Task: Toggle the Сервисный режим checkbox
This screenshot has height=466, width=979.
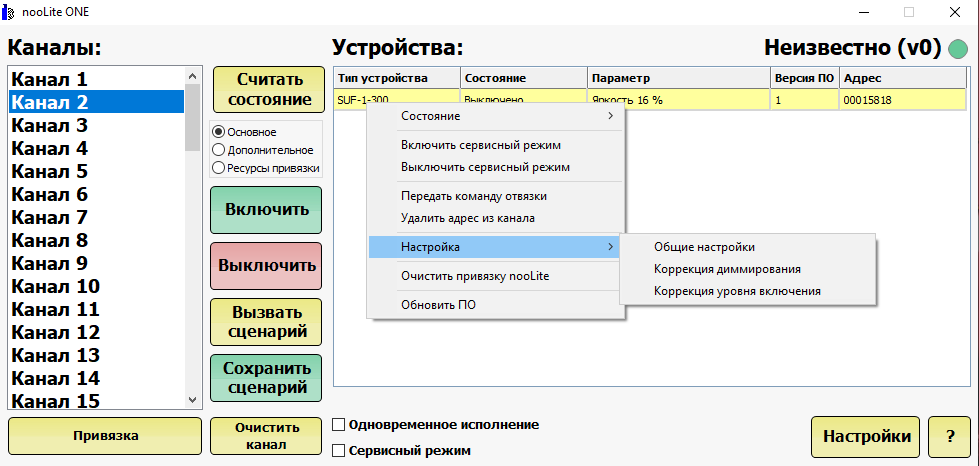Action: coord(338,450)
